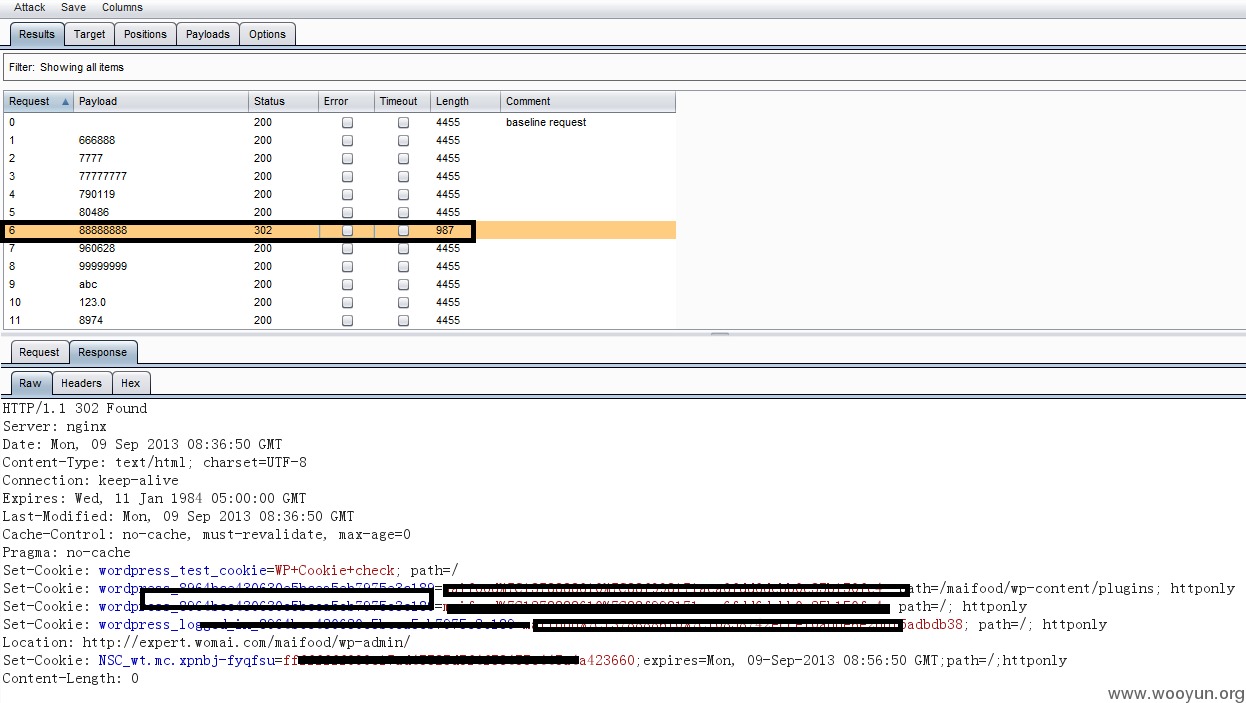Select payload row 790119
This screenshot has width=1246, height=703.
pyautogui.click(x=340, y=194)
